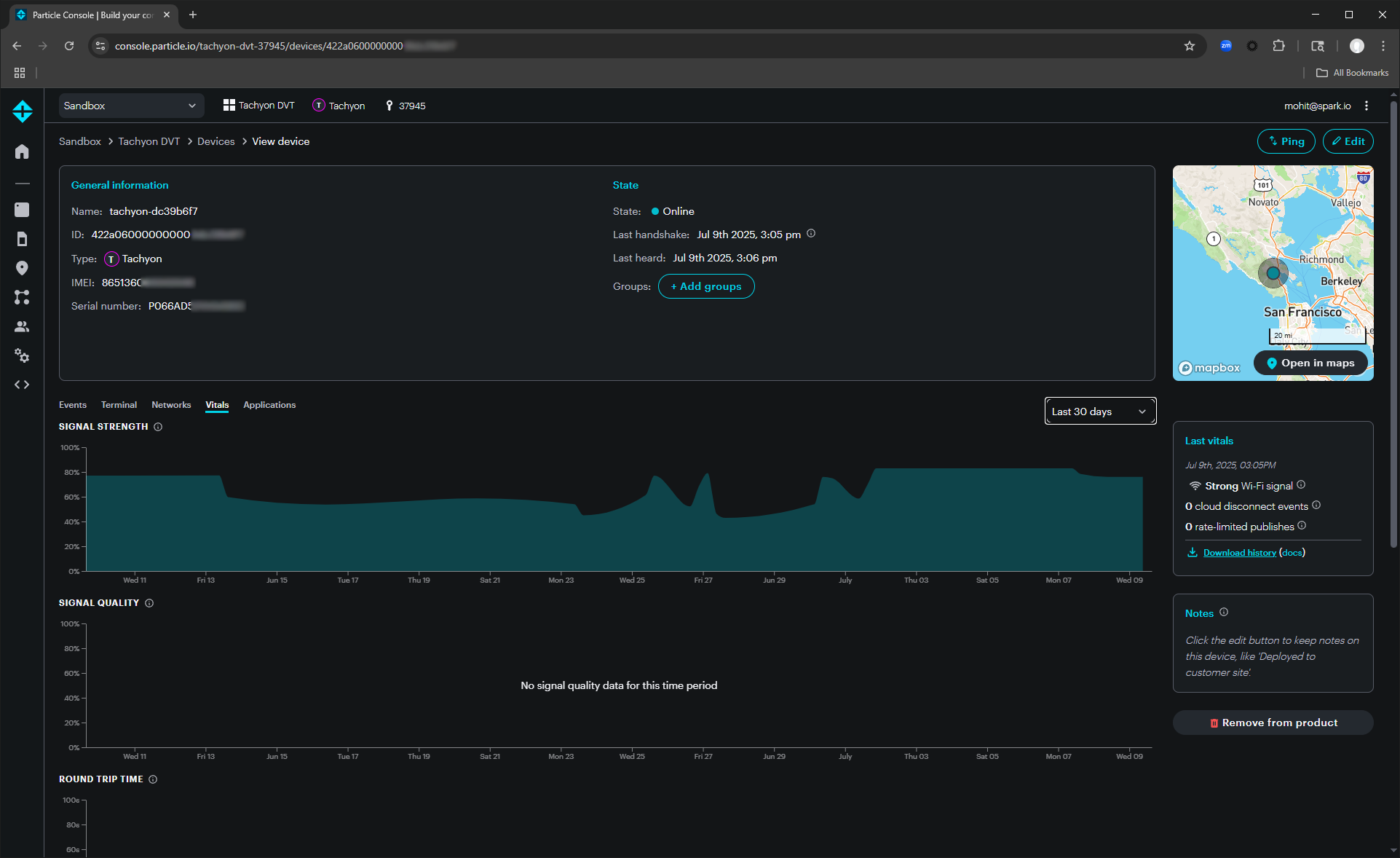Click the Mapbox logo on map
1400x858 pixels.
tap(1209, 368)
